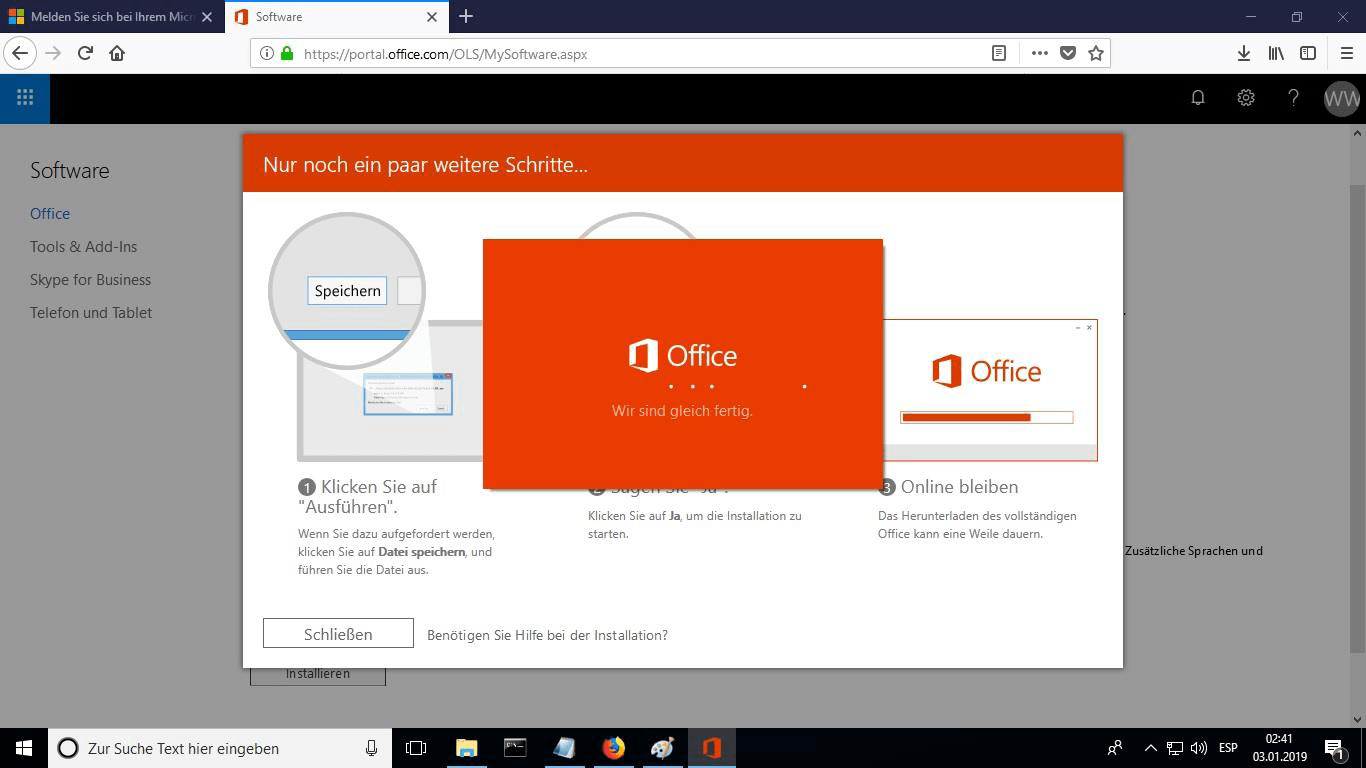The width and height of the screenshot is (1366, 768).
Task: Select Skype for Business in sidebar
Action: pyautogui.click(x=90, y=280)
